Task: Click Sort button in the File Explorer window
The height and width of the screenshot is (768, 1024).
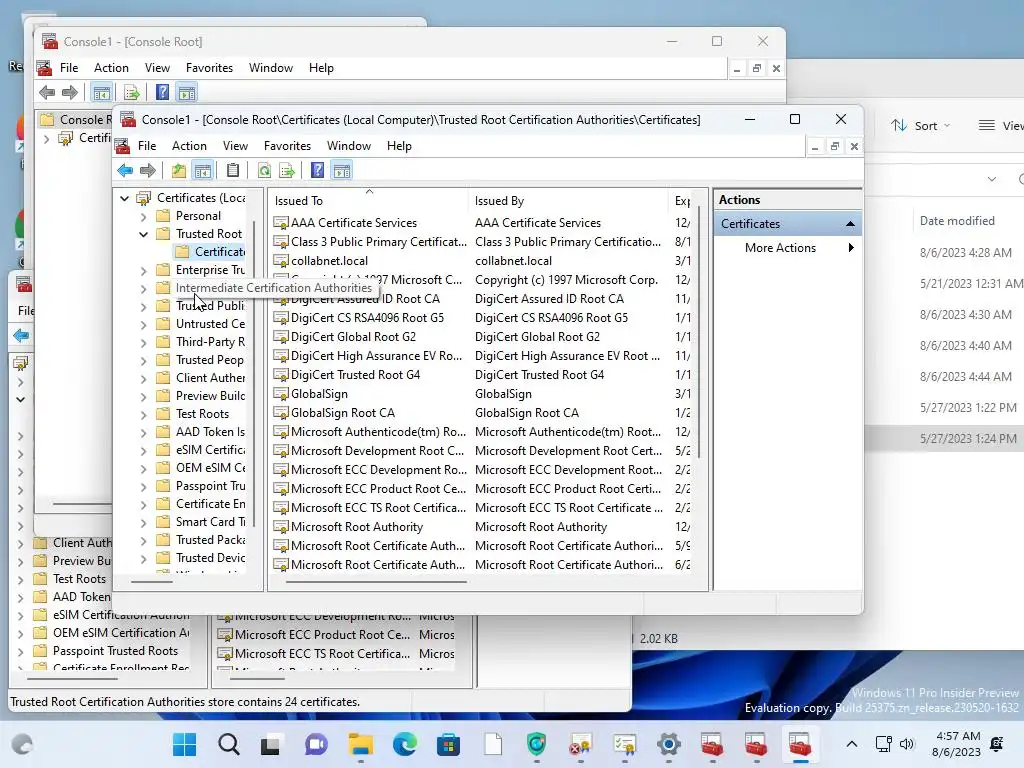Action: [921, 125]
